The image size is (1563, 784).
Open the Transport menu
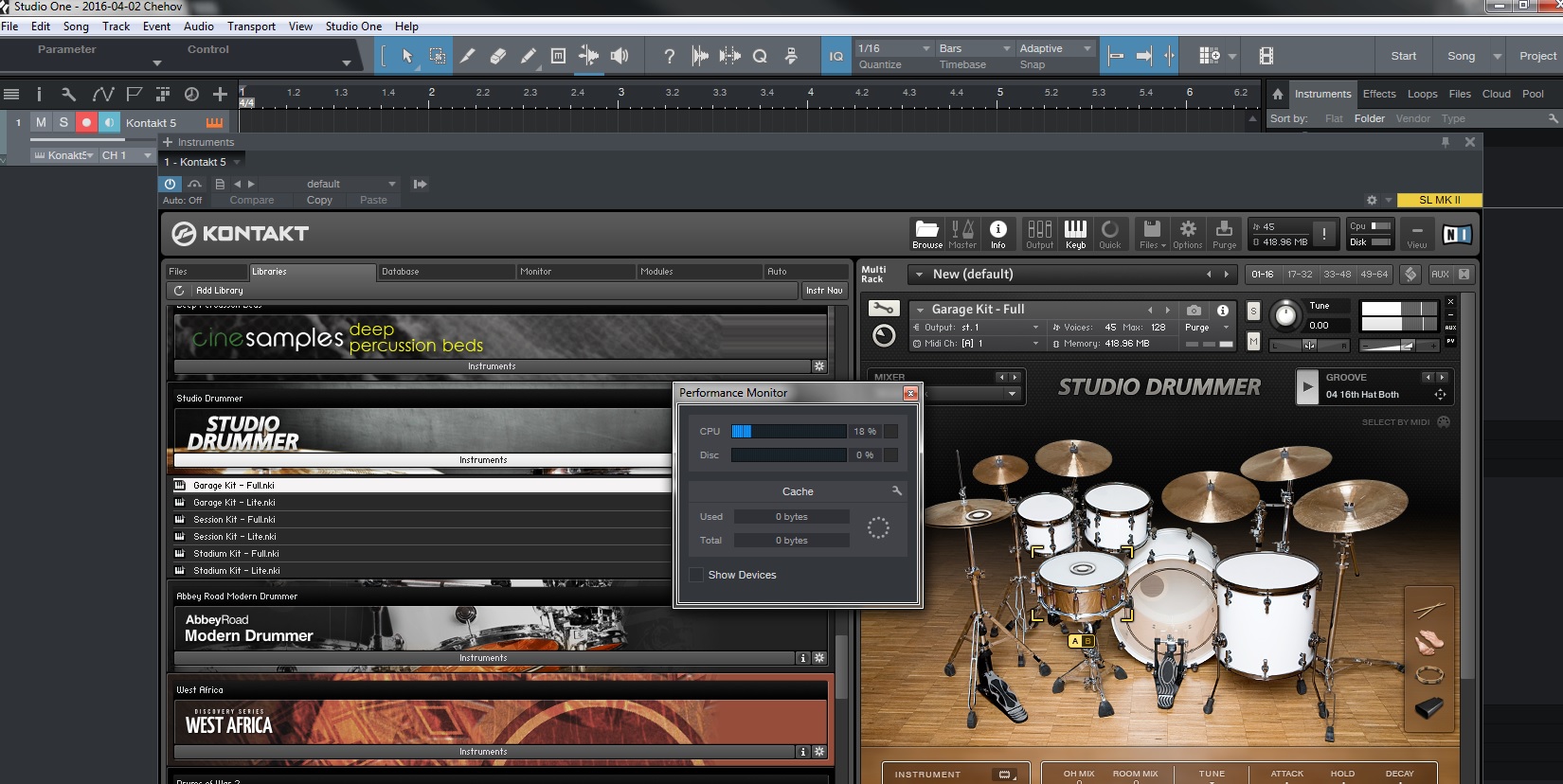pos(251,27)
